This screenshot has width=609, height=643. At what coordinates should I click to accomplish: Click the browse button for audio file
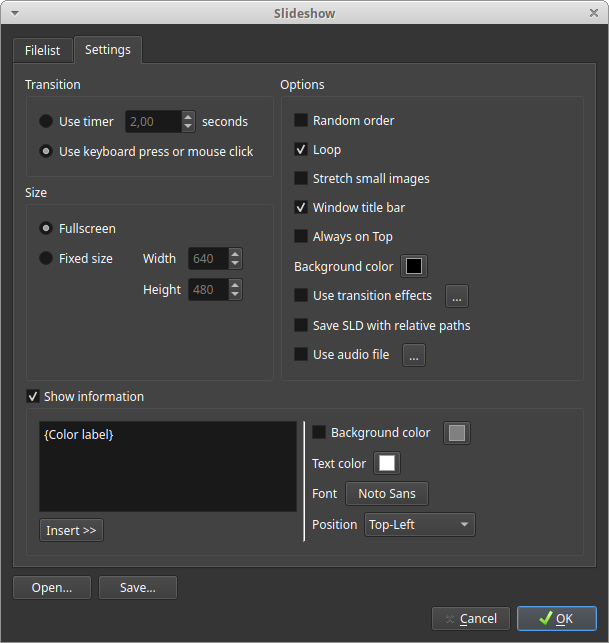[x=414, y=355]
